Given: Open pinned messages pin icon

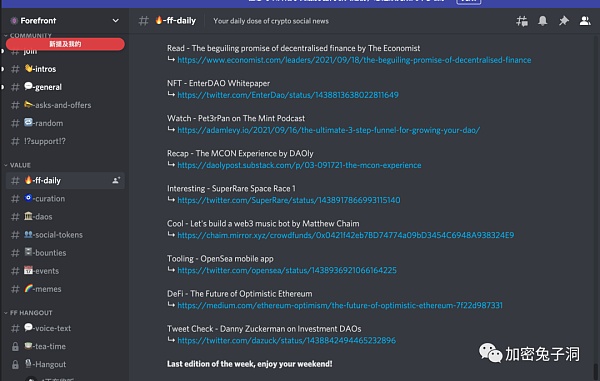Looking at the screenshot, I should 564,21.
